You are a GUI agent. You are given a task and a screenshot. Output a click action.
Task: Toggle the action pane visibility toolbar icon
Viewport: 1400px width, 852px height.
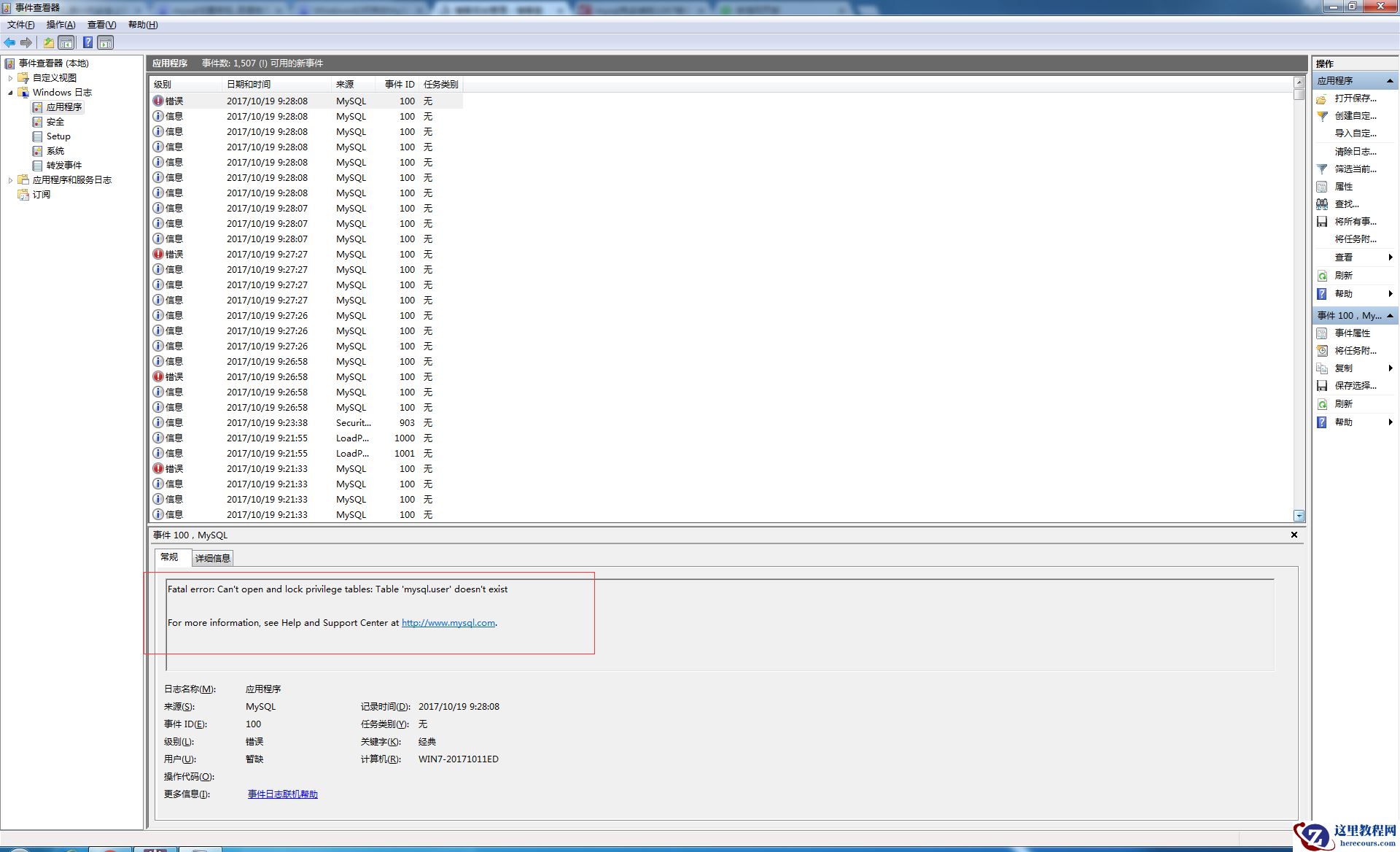[106, 42]
